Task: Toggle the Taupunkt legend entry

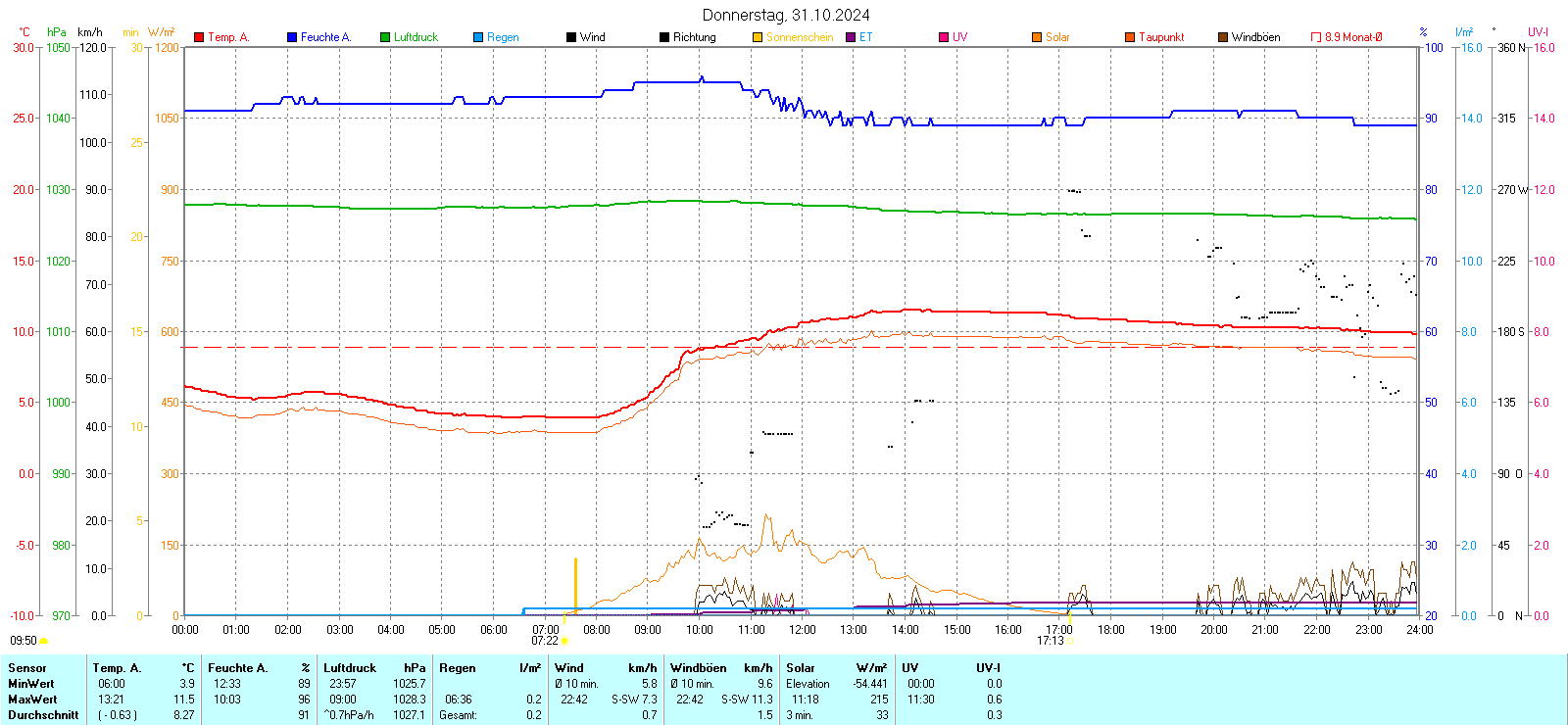Action: pyautogui.click(x=1130, y=37)
